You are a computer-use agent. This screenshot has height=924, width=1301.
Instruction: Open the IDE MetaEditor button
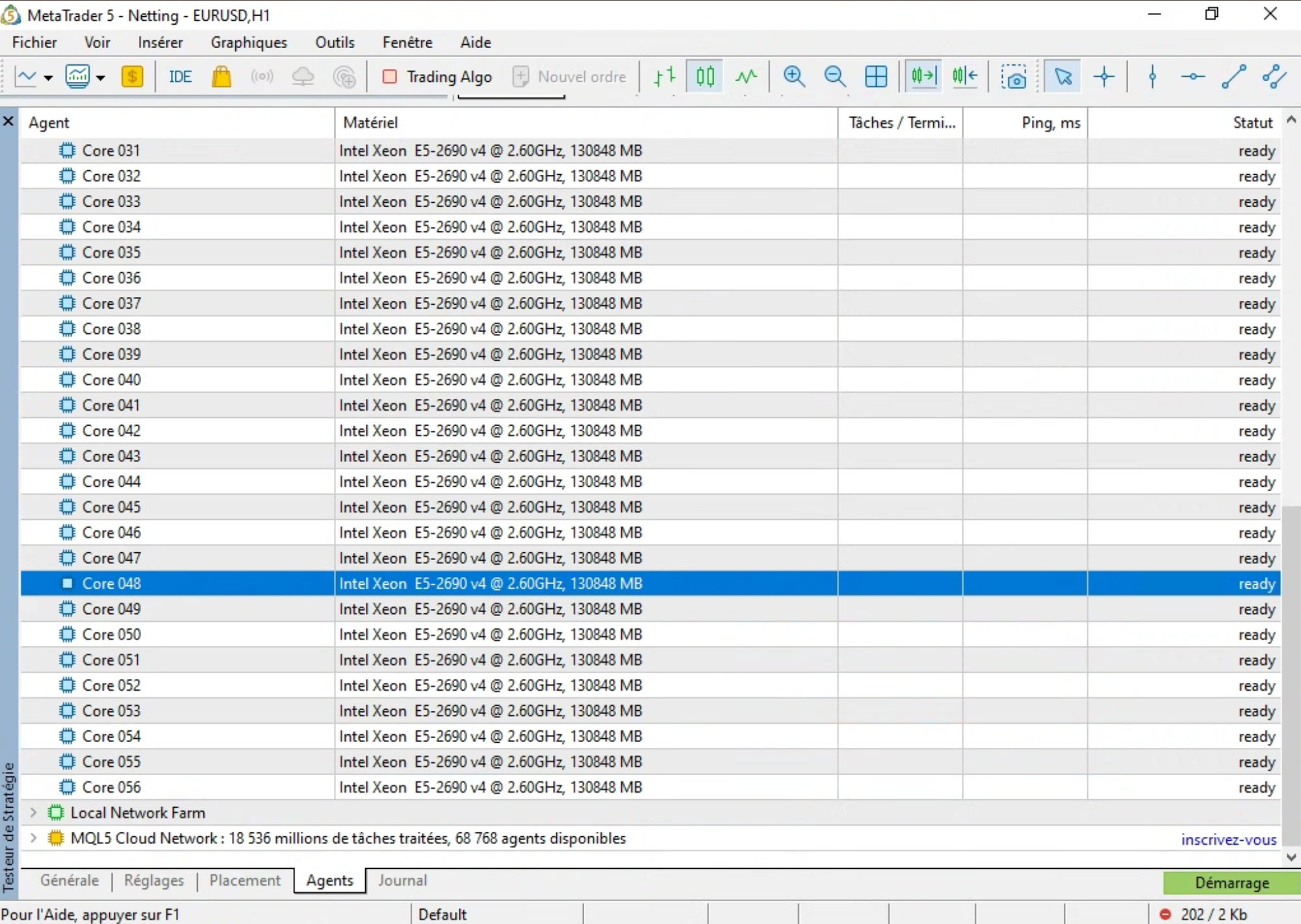pyautogui.click(x=180, y=77)
